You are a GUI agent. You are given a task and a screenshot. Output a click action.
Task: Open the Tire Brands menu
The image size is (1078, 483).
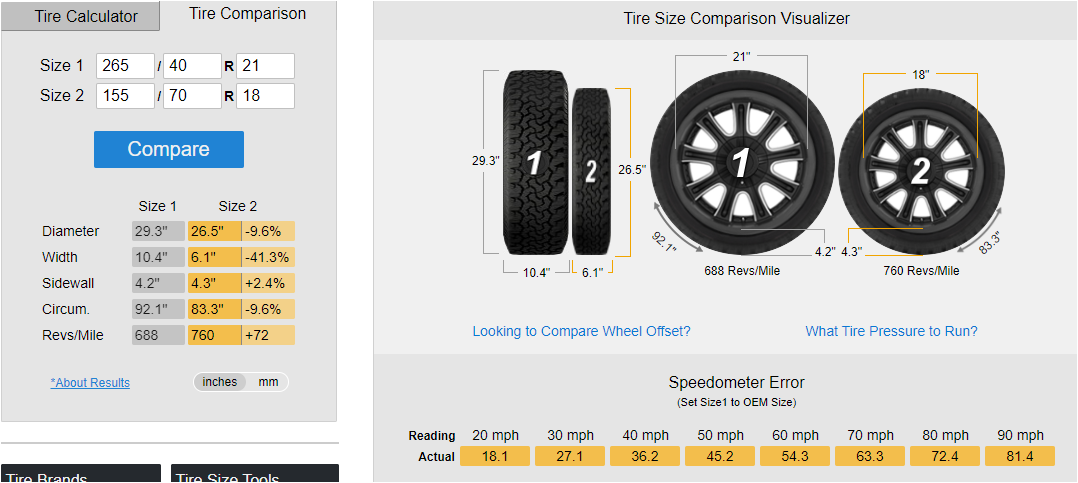[x=80, y=474]
